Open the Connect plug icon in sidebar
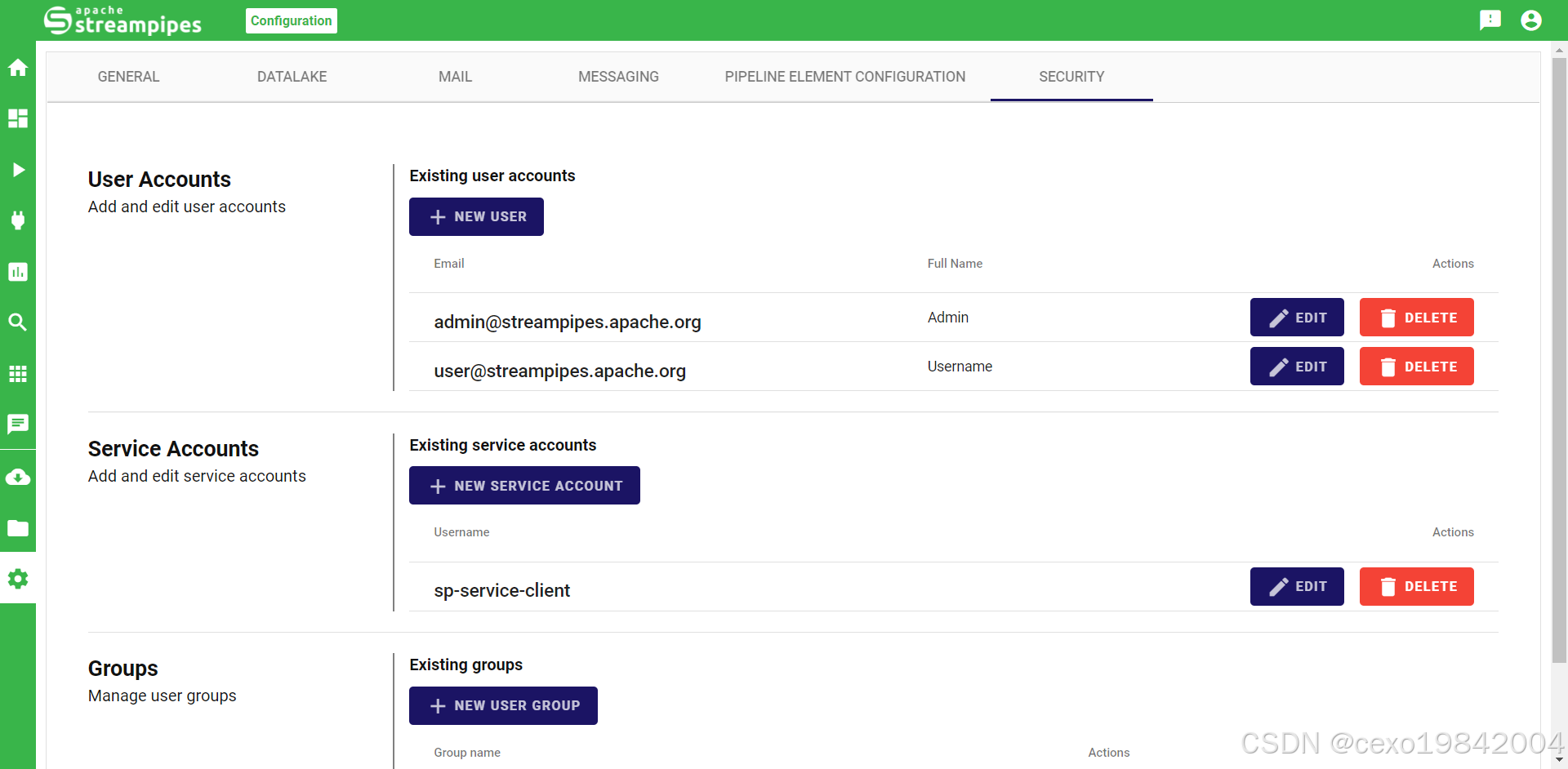Viewport: 1568px width, 769px height. point(17,220)
